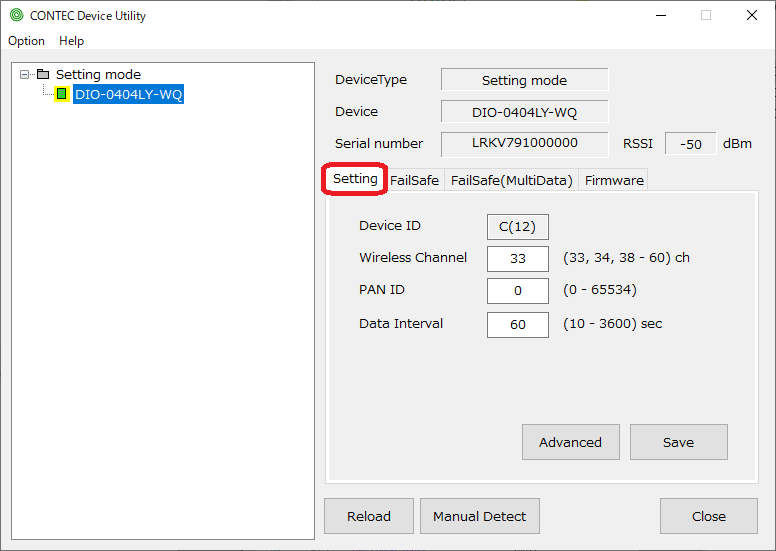
Task: Select the Setting mode tree label
Action: [x=98, y=74]
